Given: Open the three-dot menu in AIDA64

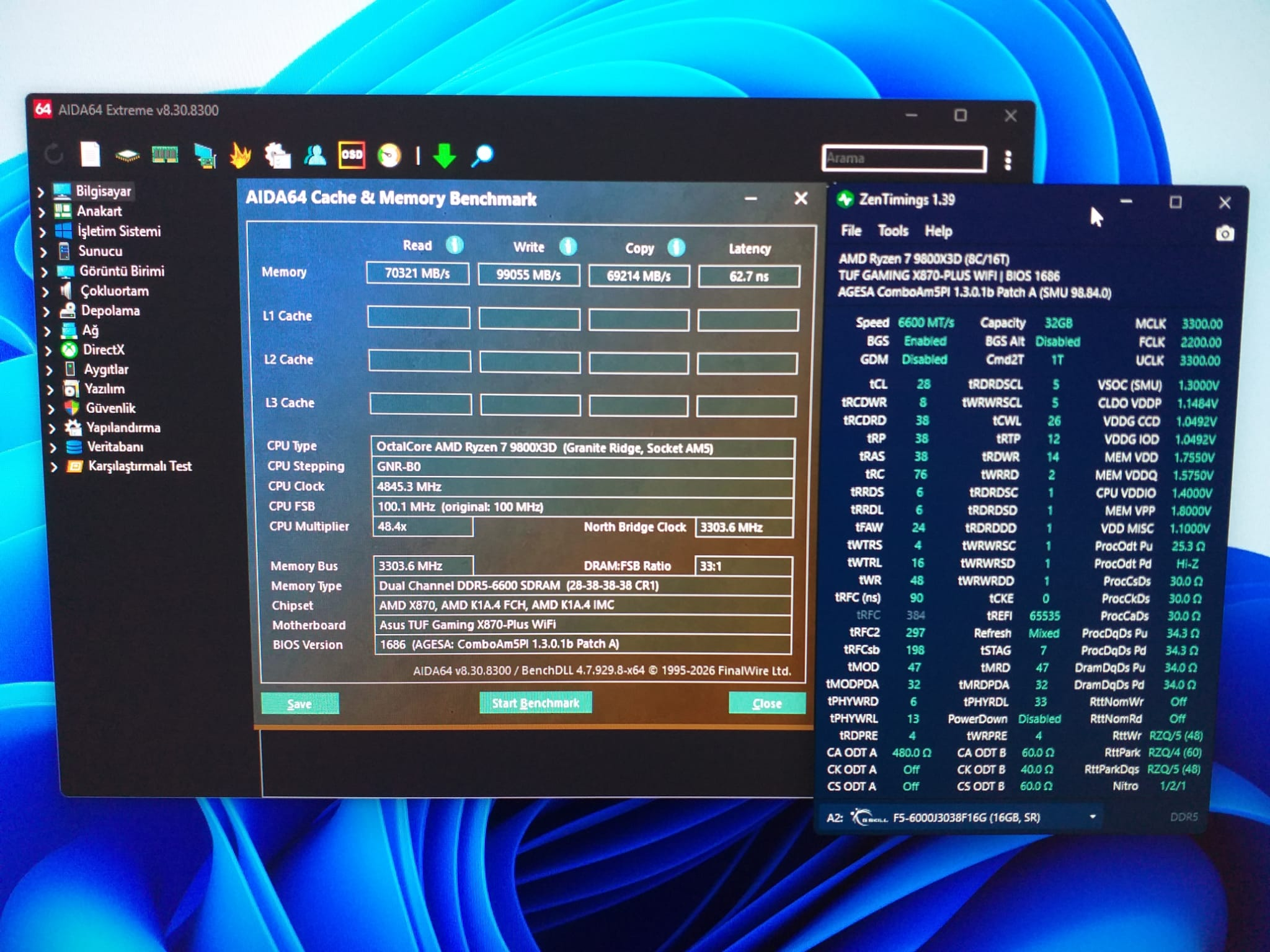Looking at the screenshot, I should click(x=1008, y=160).
